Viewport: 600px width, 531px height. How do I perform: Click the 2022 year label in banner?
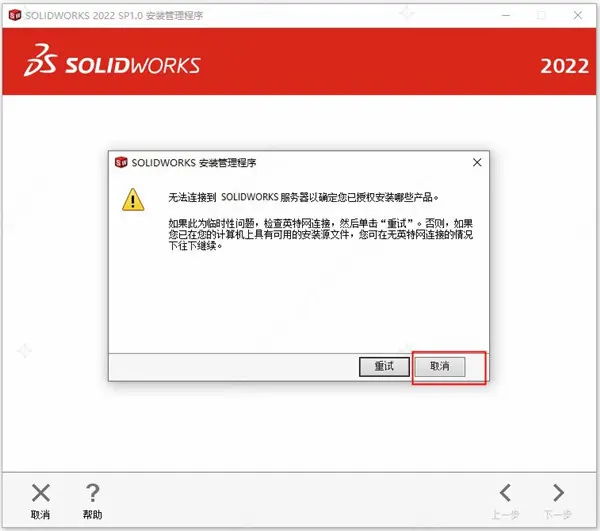pyautogui.click(x=564, y=66)
